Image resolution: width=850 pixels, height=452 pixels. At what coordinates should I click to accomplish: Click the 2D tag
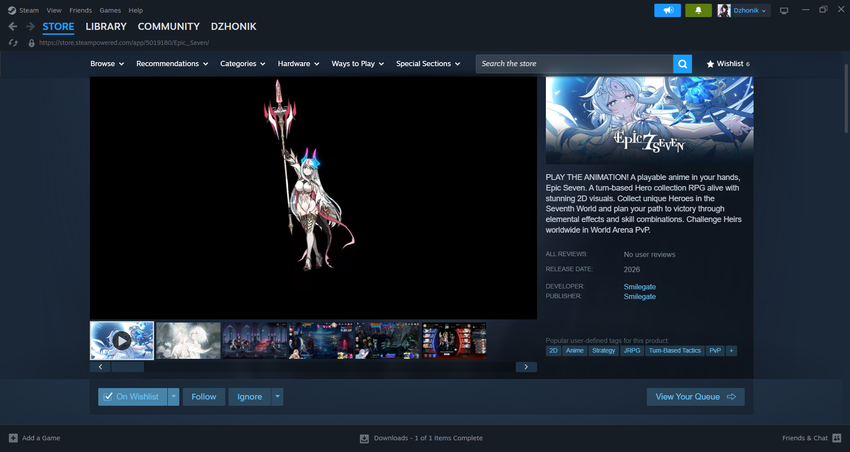pos(553,351)
